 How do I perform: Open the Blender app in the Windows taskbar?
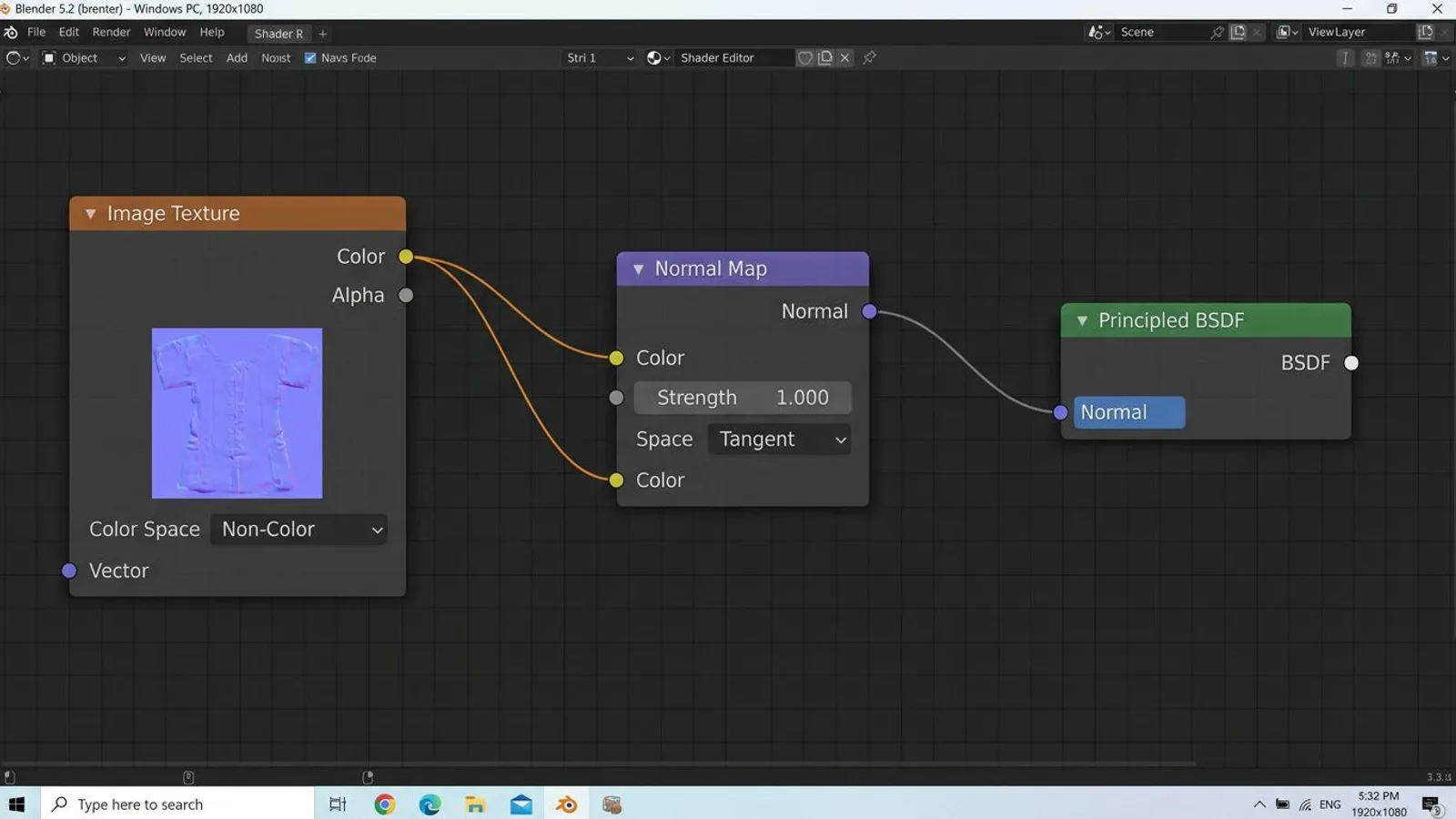[x=567, y=804]
